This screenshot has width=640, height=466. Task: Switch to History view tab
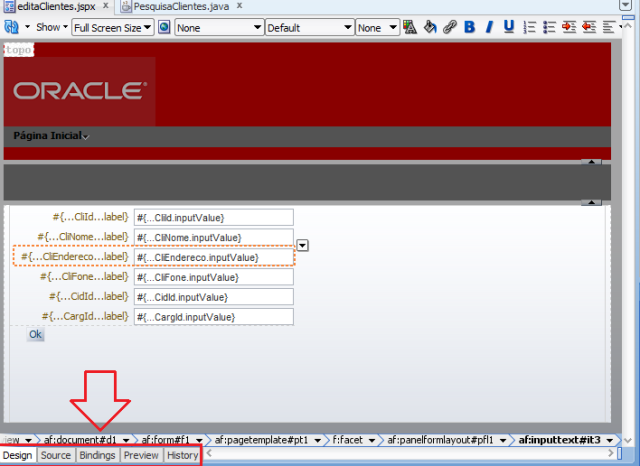[x=182, y=455]
